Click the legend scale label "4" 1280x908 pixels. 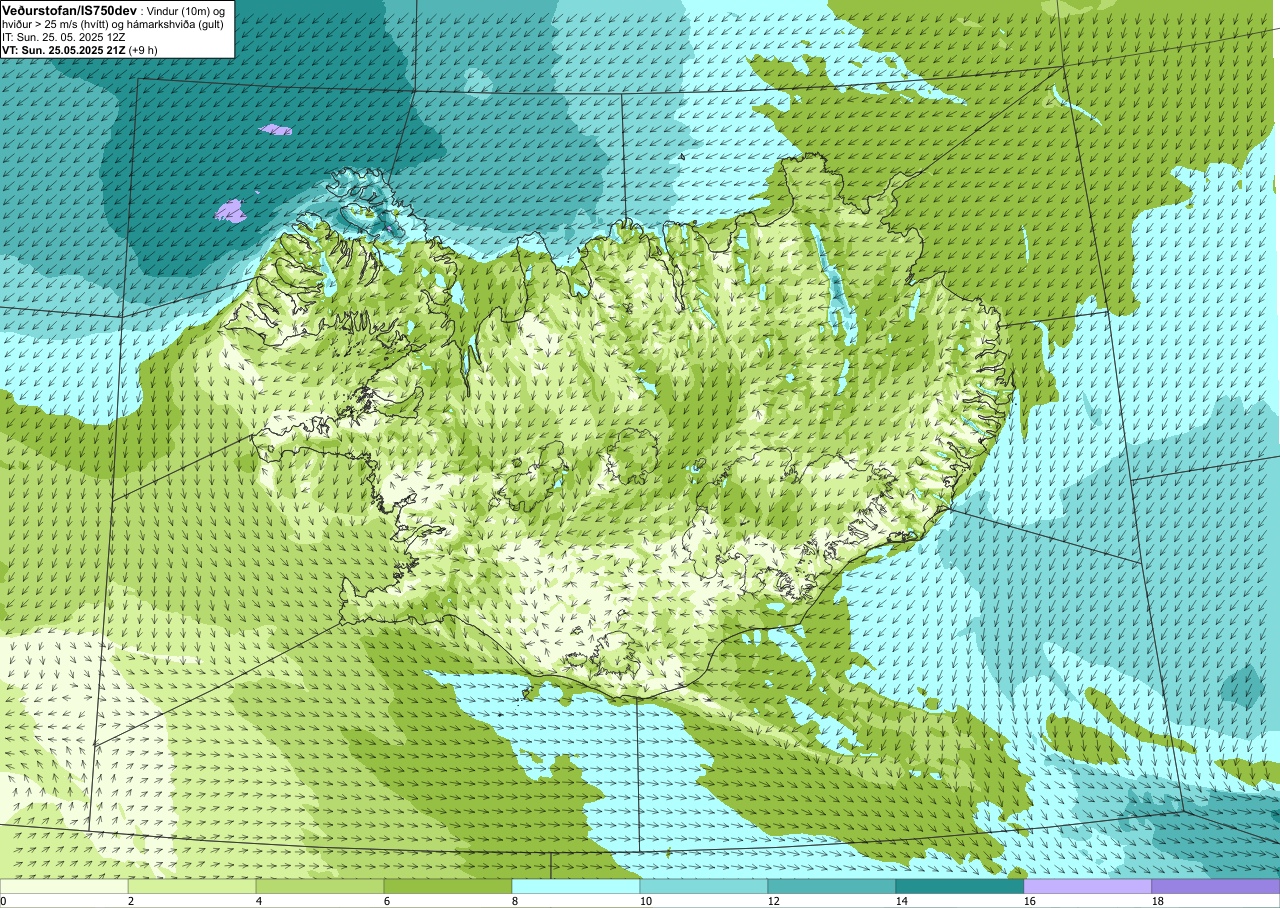coord(259,901)
